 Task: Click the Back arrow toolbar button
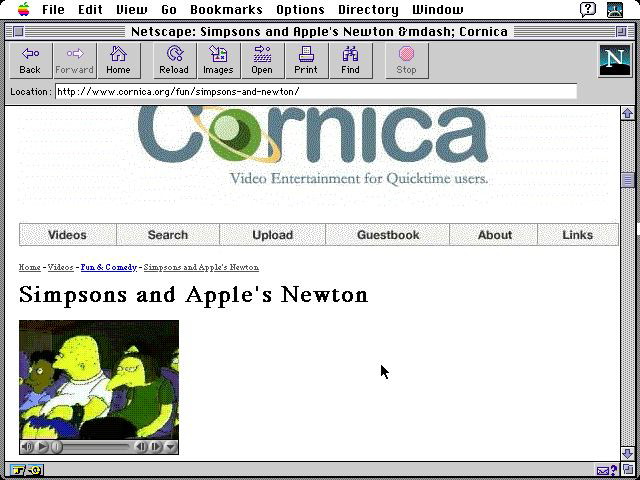pyautogui.click(x=30, y=60)
